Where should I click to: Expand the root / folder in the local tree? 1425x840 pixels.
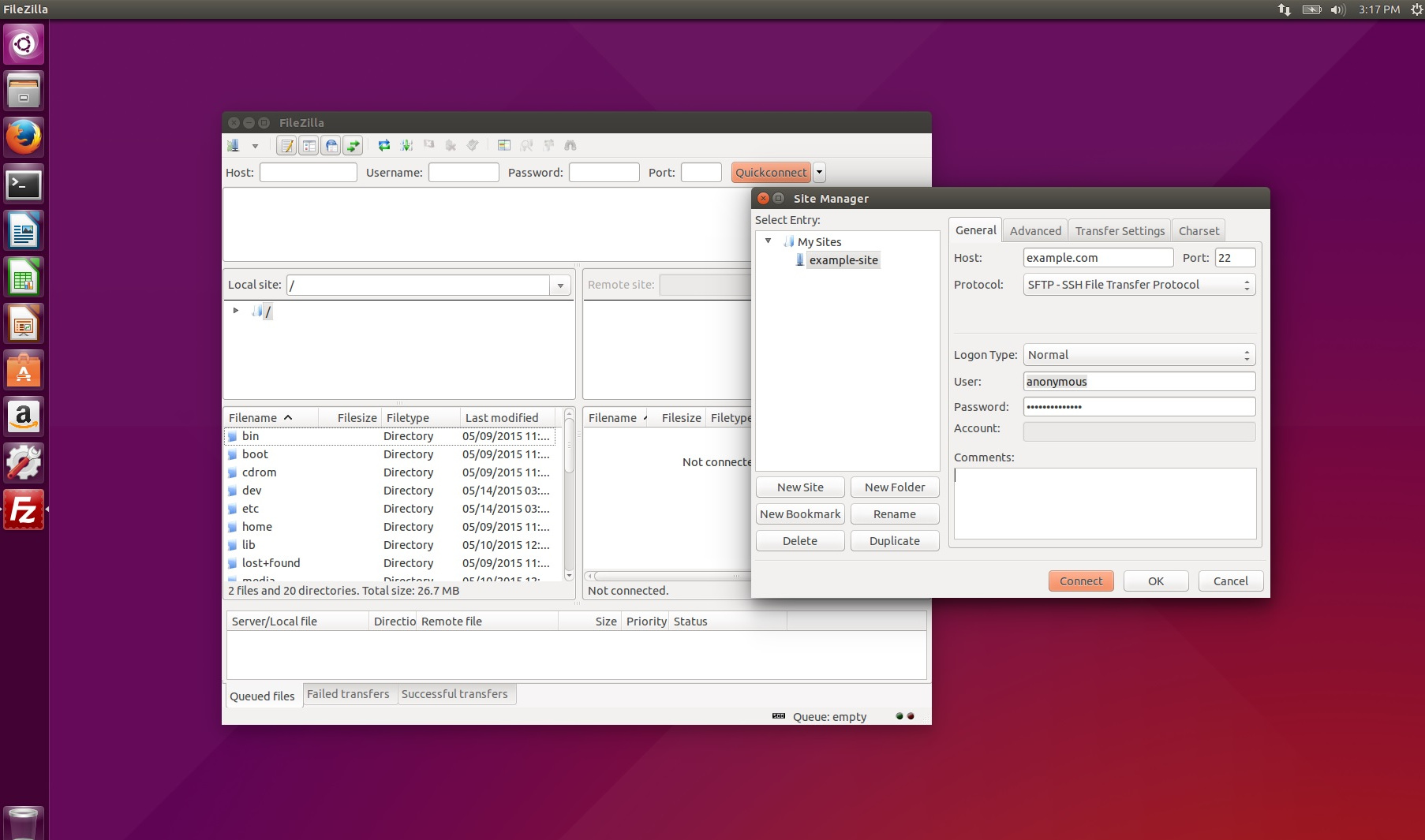(x=236, y=311)
